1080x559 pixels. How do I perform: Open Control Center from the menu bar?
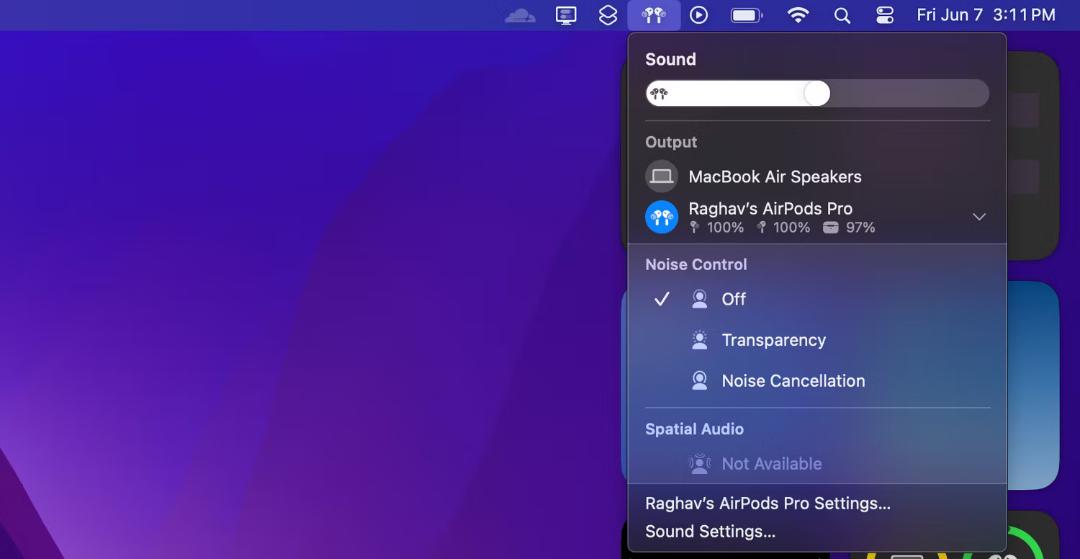885,15
